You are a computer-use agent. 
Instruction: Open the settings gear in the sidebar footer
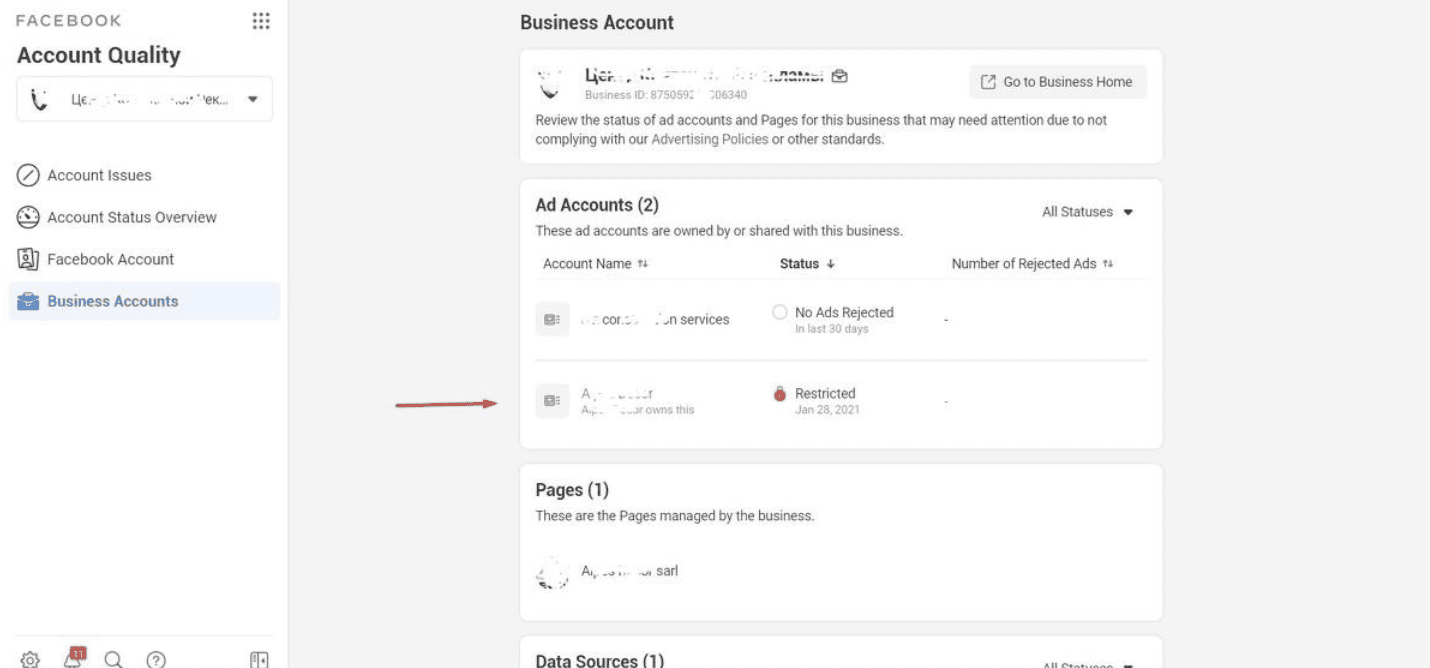30,659
